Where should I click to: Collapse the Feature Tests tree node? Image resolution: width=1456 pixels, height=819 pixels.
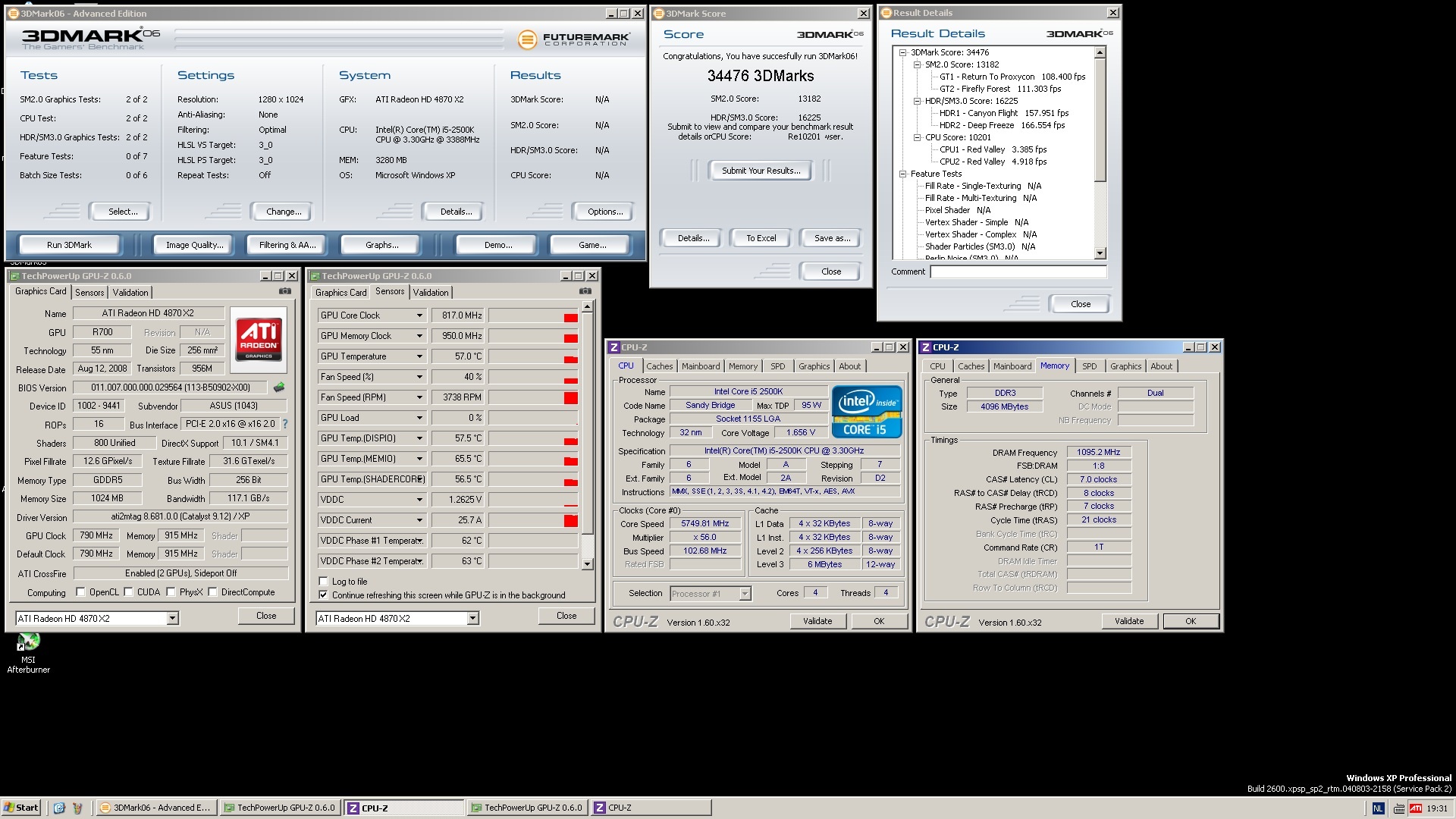902,174
